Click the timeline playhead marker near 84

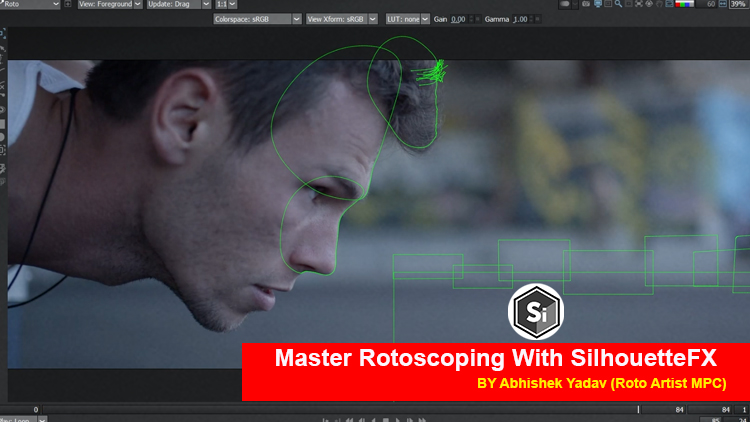point(638,410)
